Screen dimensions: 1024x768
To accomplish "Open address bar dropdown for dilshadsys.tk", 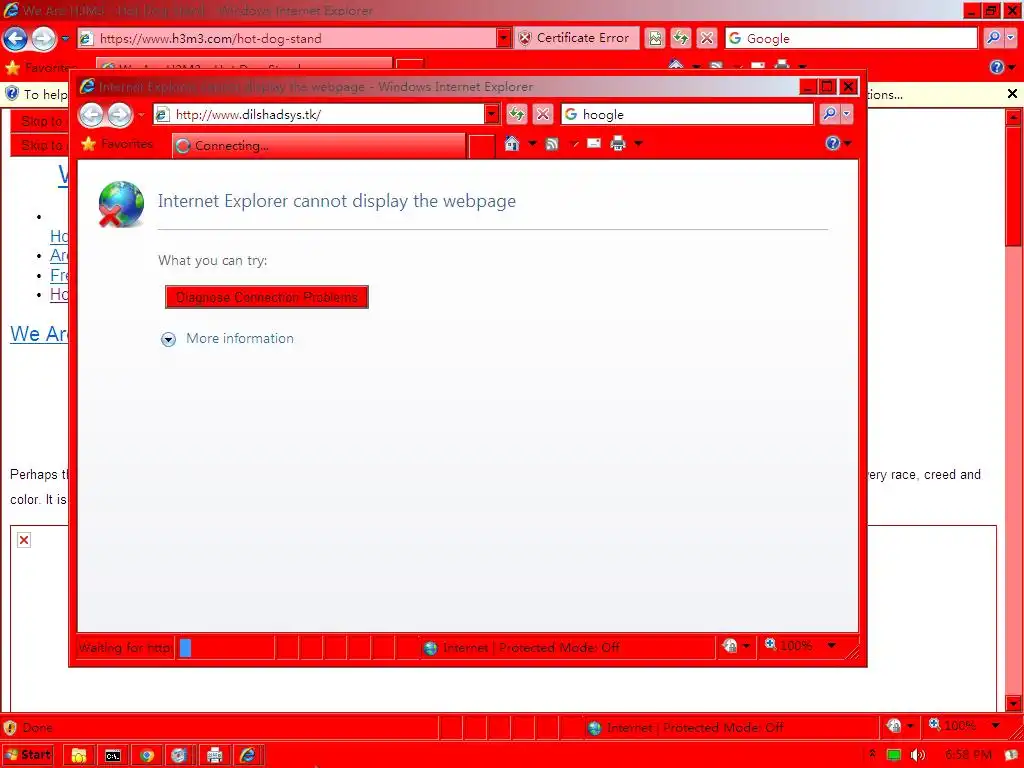I will coord(492,114).
